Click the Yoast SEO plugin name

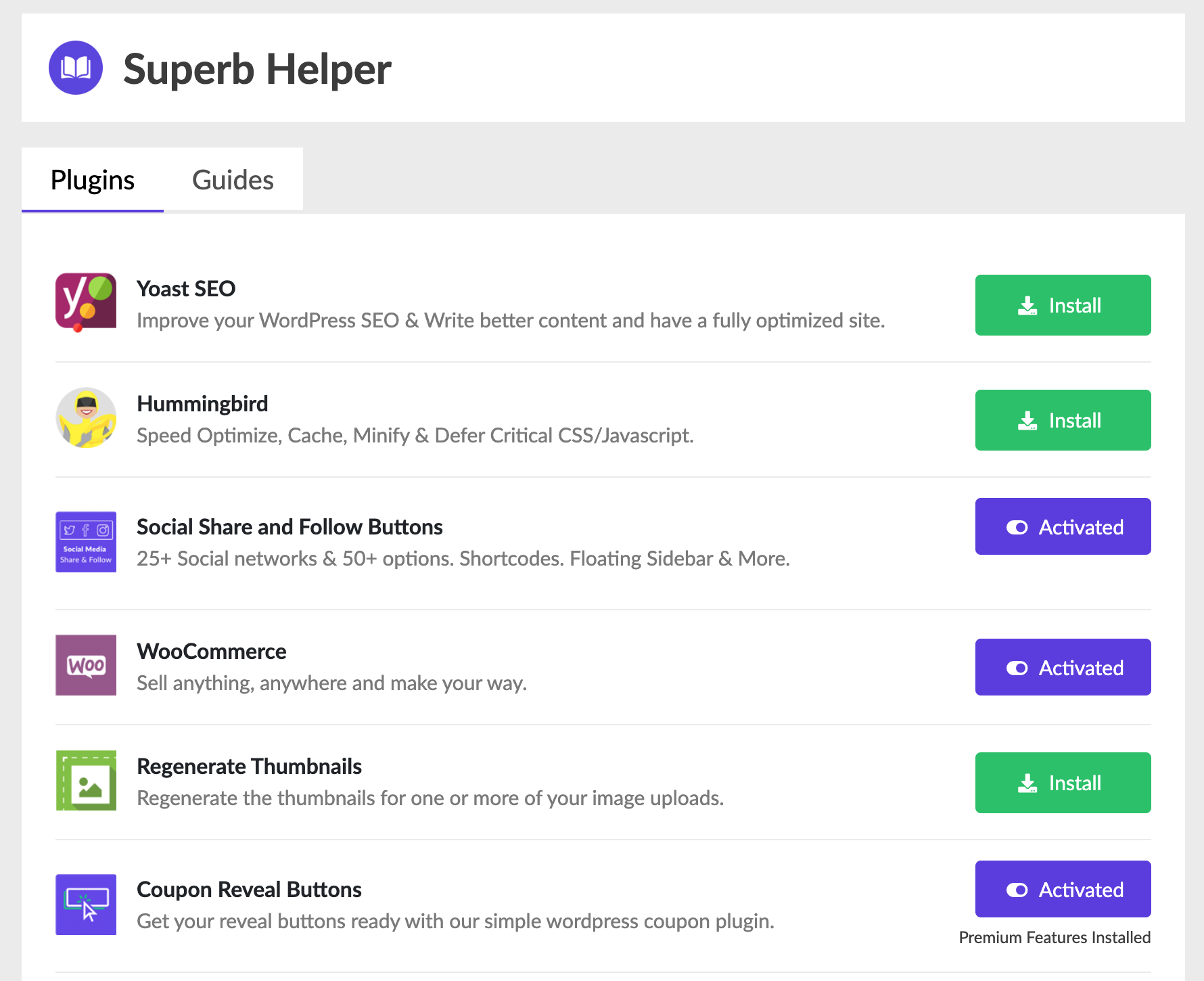click(x=186, y=289)
